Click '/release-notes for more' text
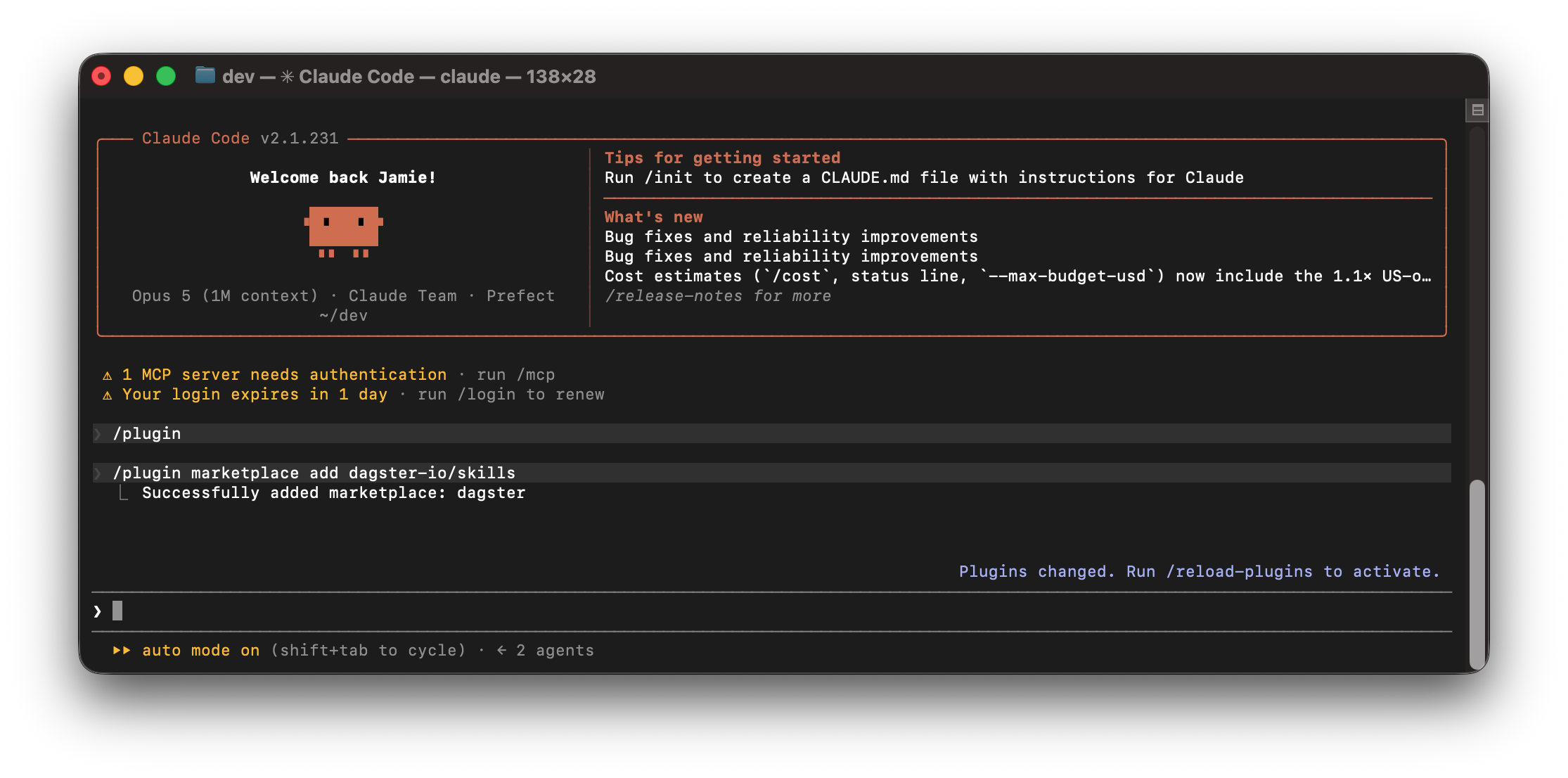The width and height of the screenshot is (1568, 778). pos(718,296)
